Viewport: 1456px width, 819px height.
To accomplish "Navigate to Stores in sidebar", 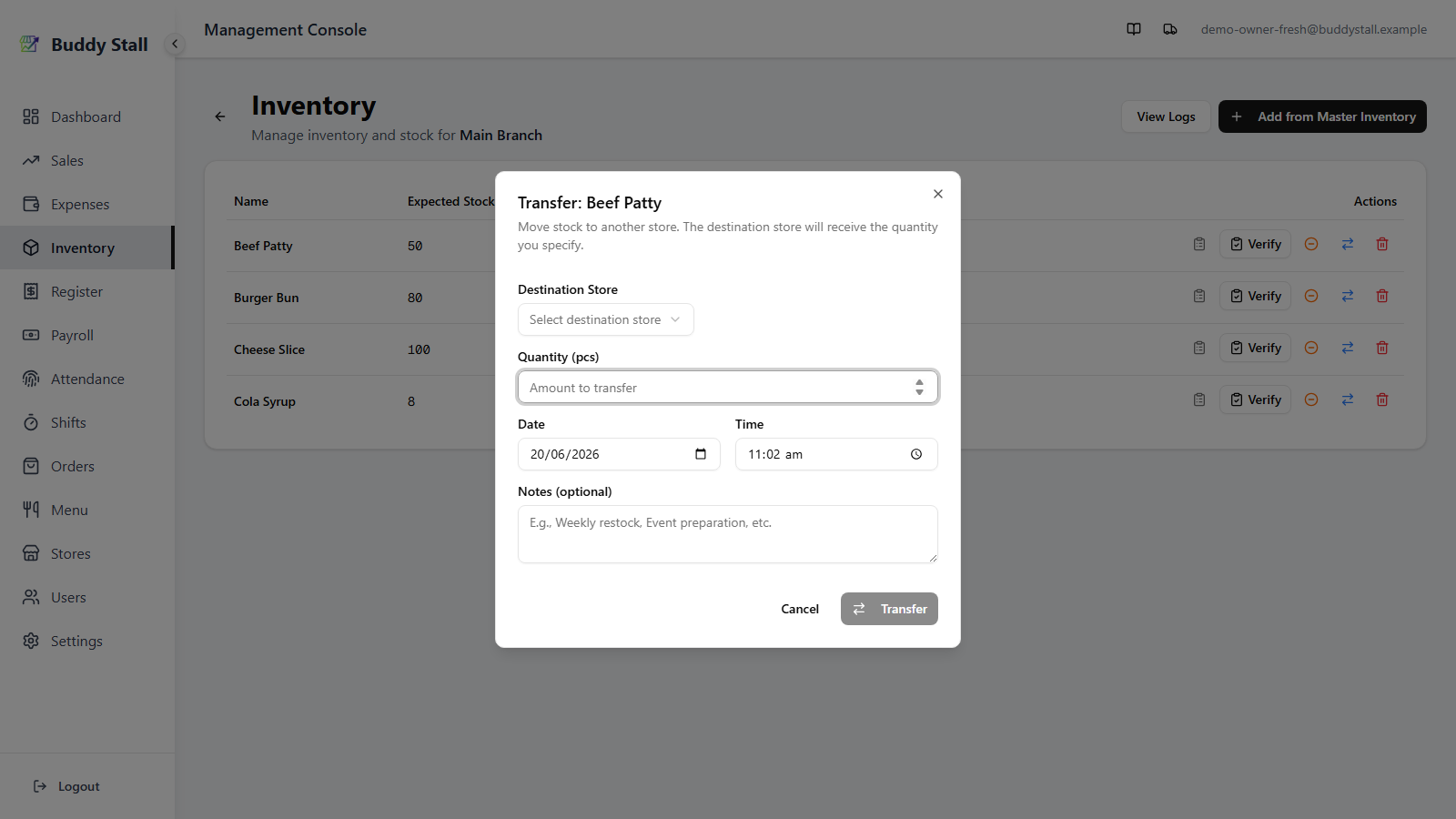I will coord(86,553).
